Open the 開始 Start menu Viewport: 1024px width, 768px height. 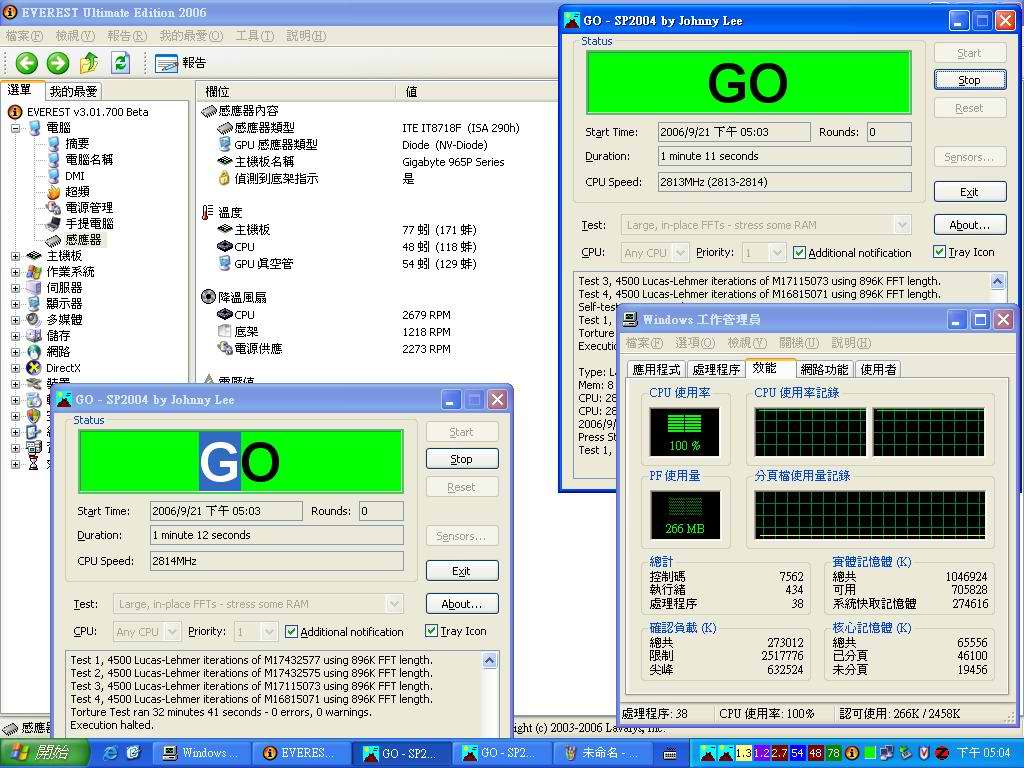[x=43, y=753]
